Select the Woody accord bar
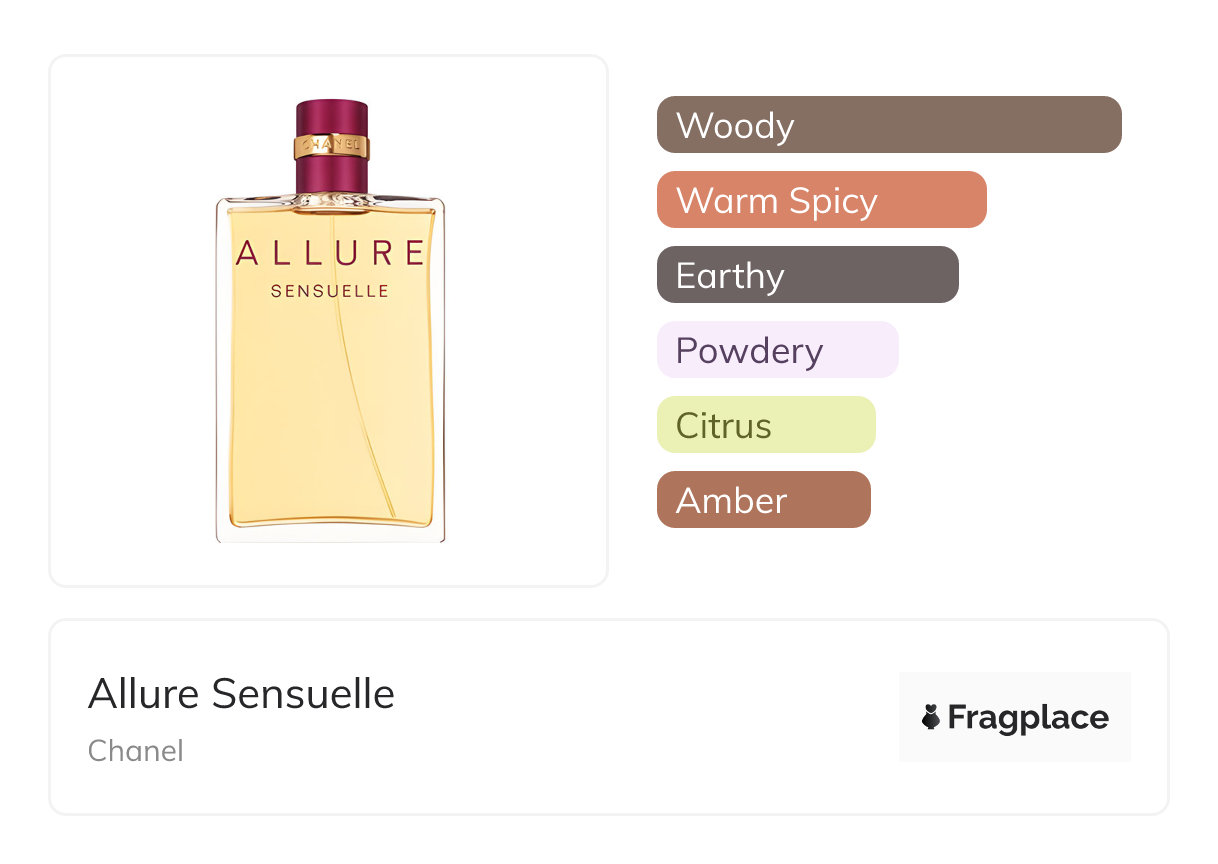The image size is (1218, 864). (888, 125)
